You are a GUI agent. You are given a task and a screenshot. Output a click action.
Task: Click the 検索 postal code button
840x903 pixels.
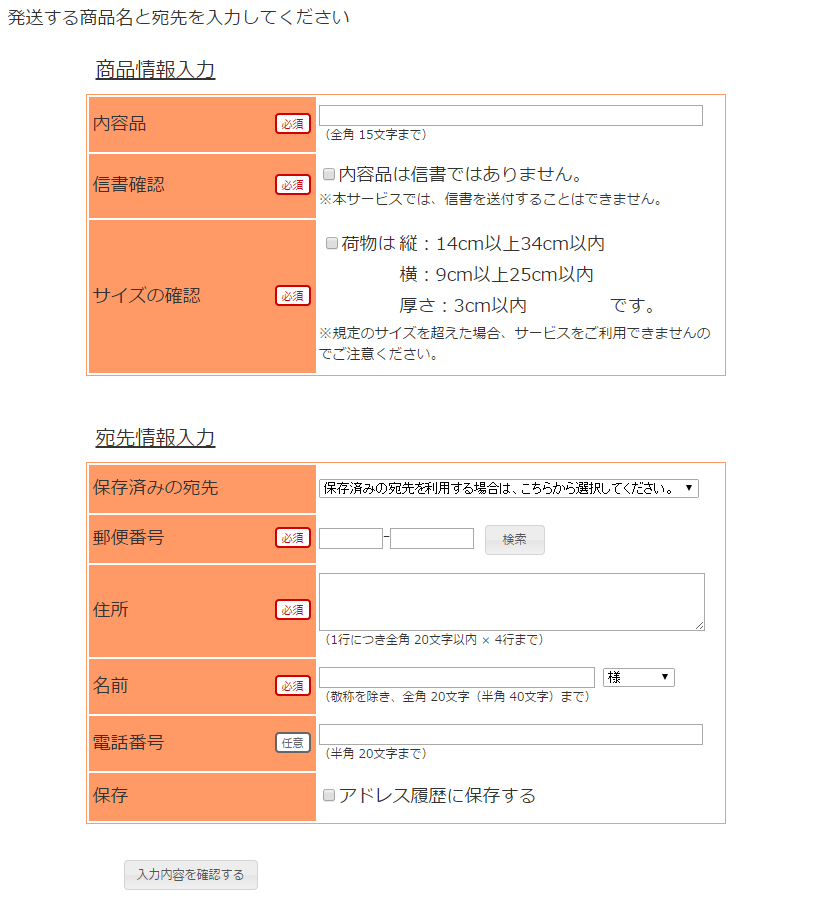515,540
